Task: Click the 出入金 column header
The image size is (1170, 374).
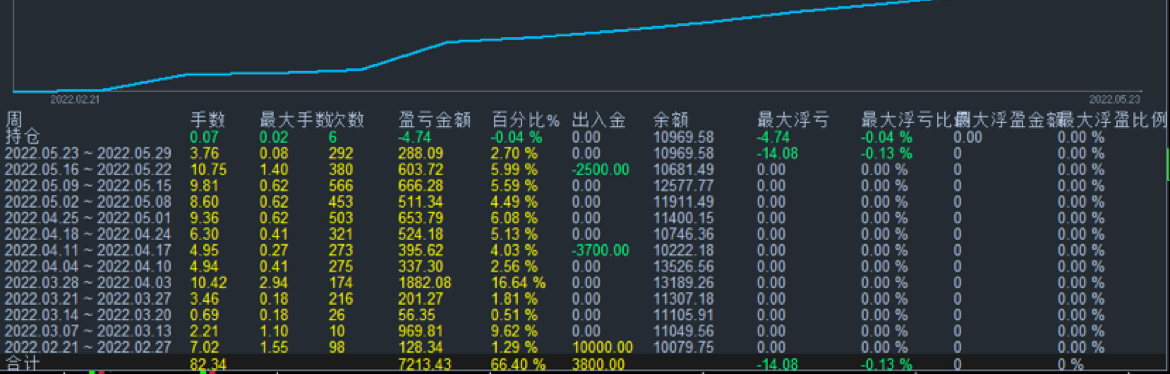Action: point(598,119)
